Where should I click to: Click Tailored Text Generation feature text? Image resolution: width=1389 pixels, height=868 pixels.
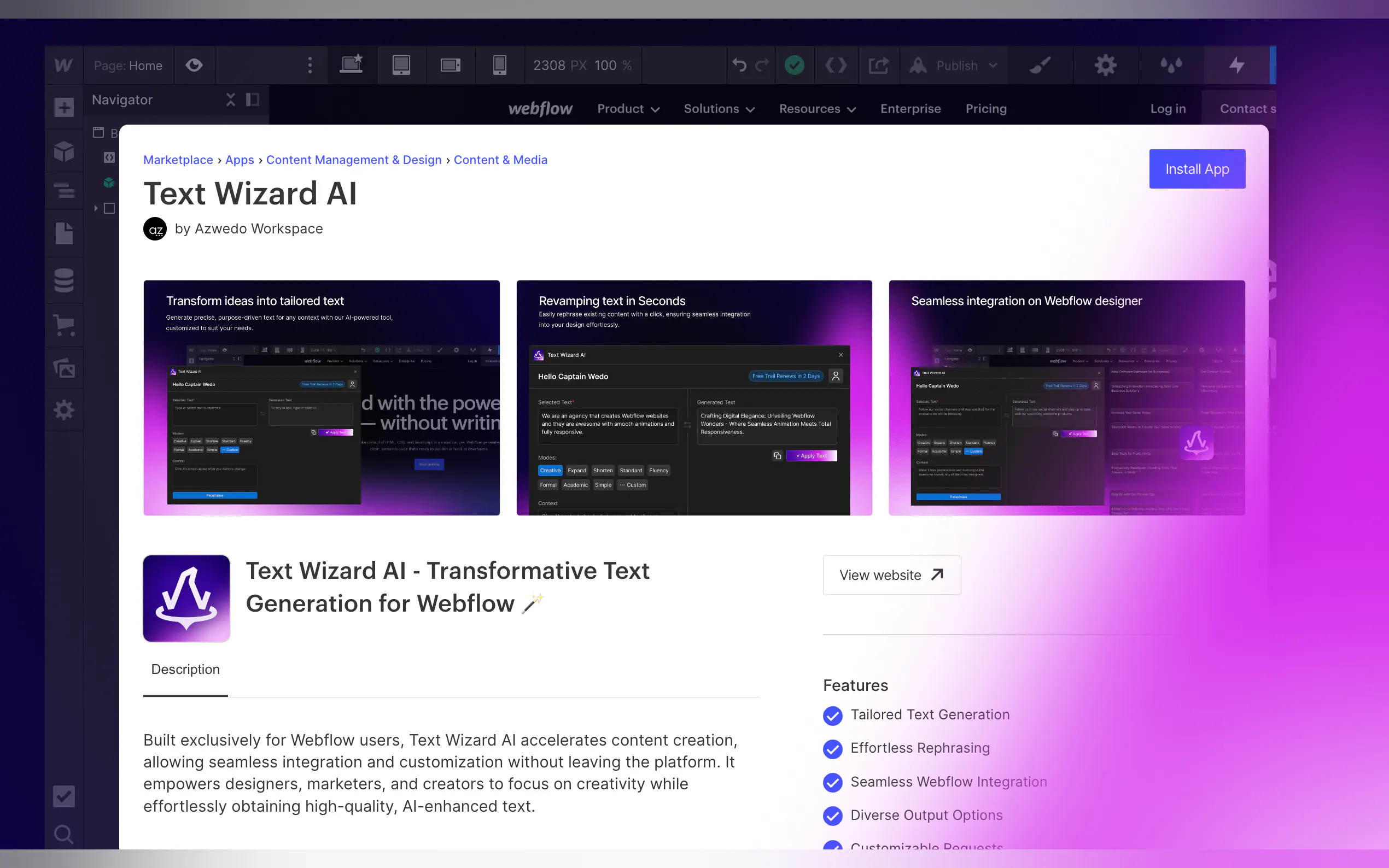(x=930, y=715)
